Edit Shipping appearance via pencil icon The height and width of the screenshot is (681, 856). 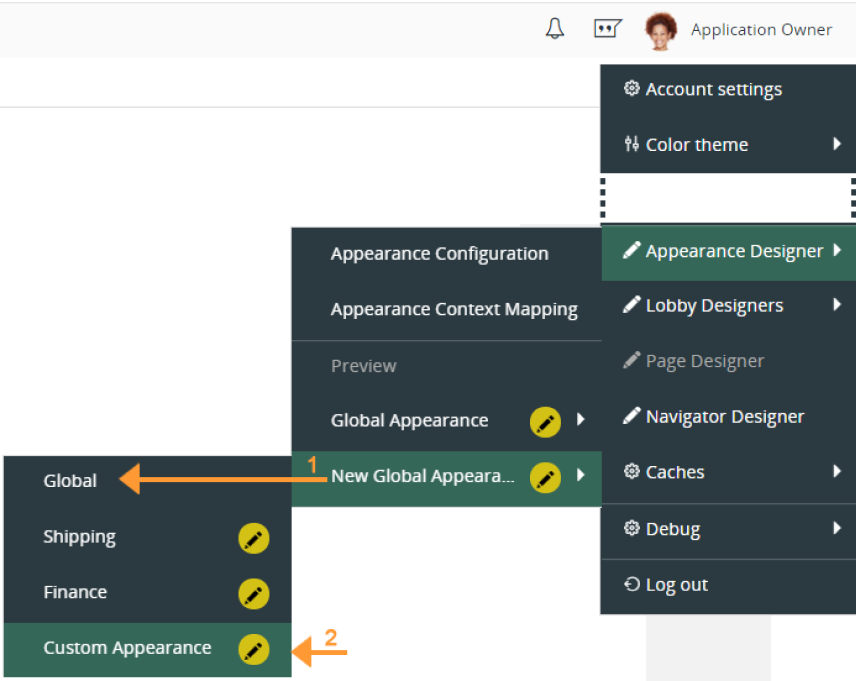click(x=254, y=538)
